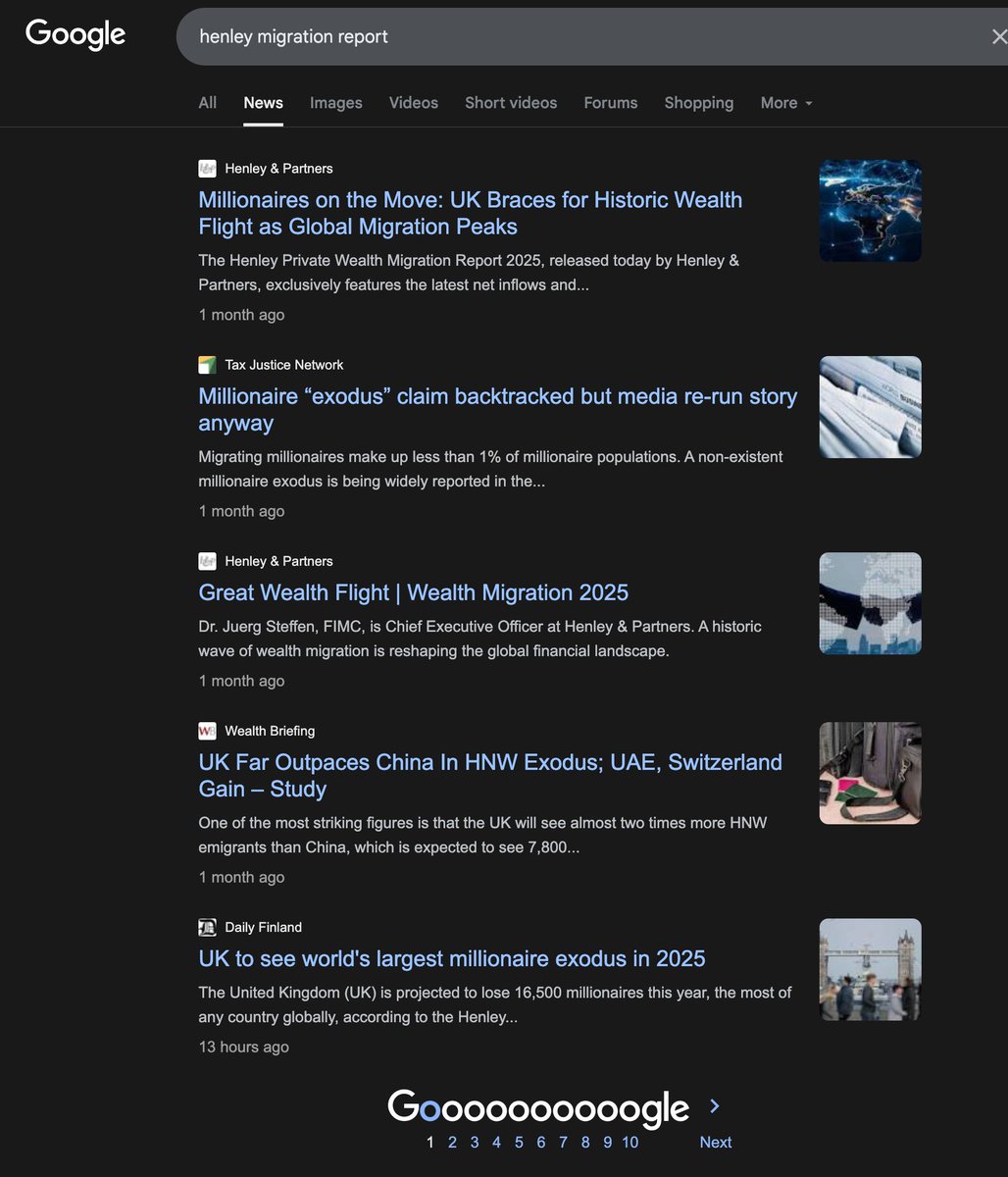Open the Shopping tab

tap(699, 103)
